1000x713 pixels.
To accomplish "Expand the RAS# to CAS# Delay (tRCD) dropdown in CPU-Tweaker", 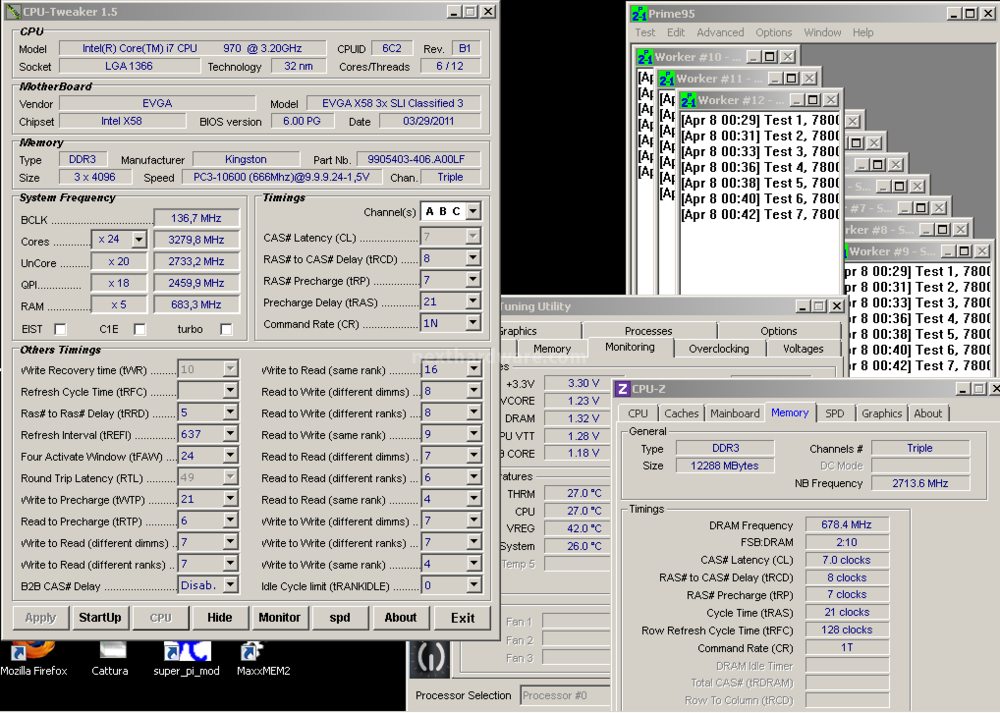I will (473, 258).
